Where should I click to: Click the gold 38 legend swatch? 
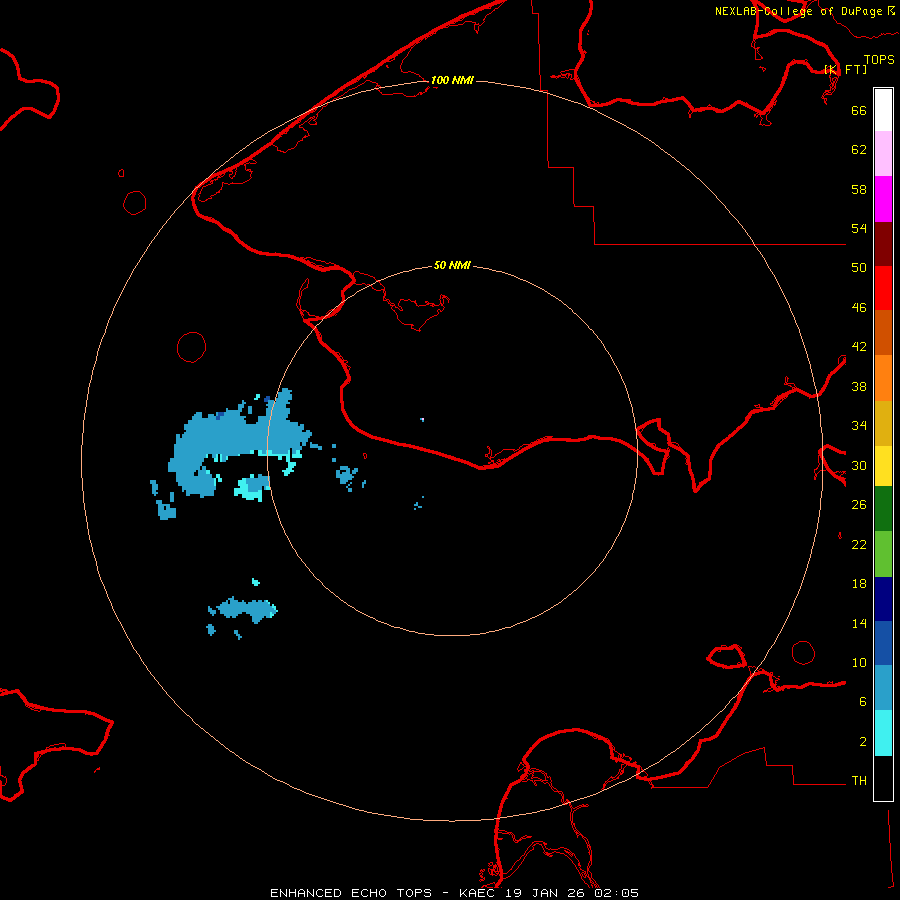[x=883, y=423]
